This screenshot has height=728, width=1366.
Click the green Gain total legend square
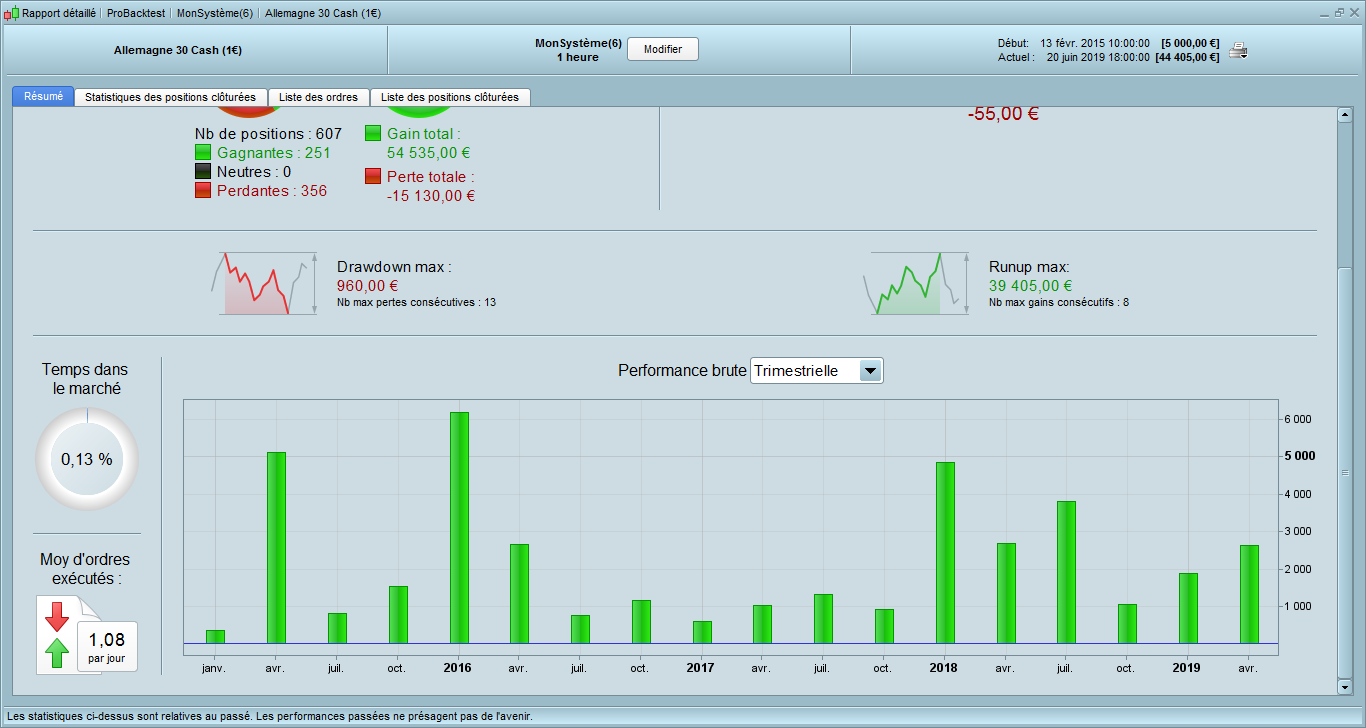point(373,134)
